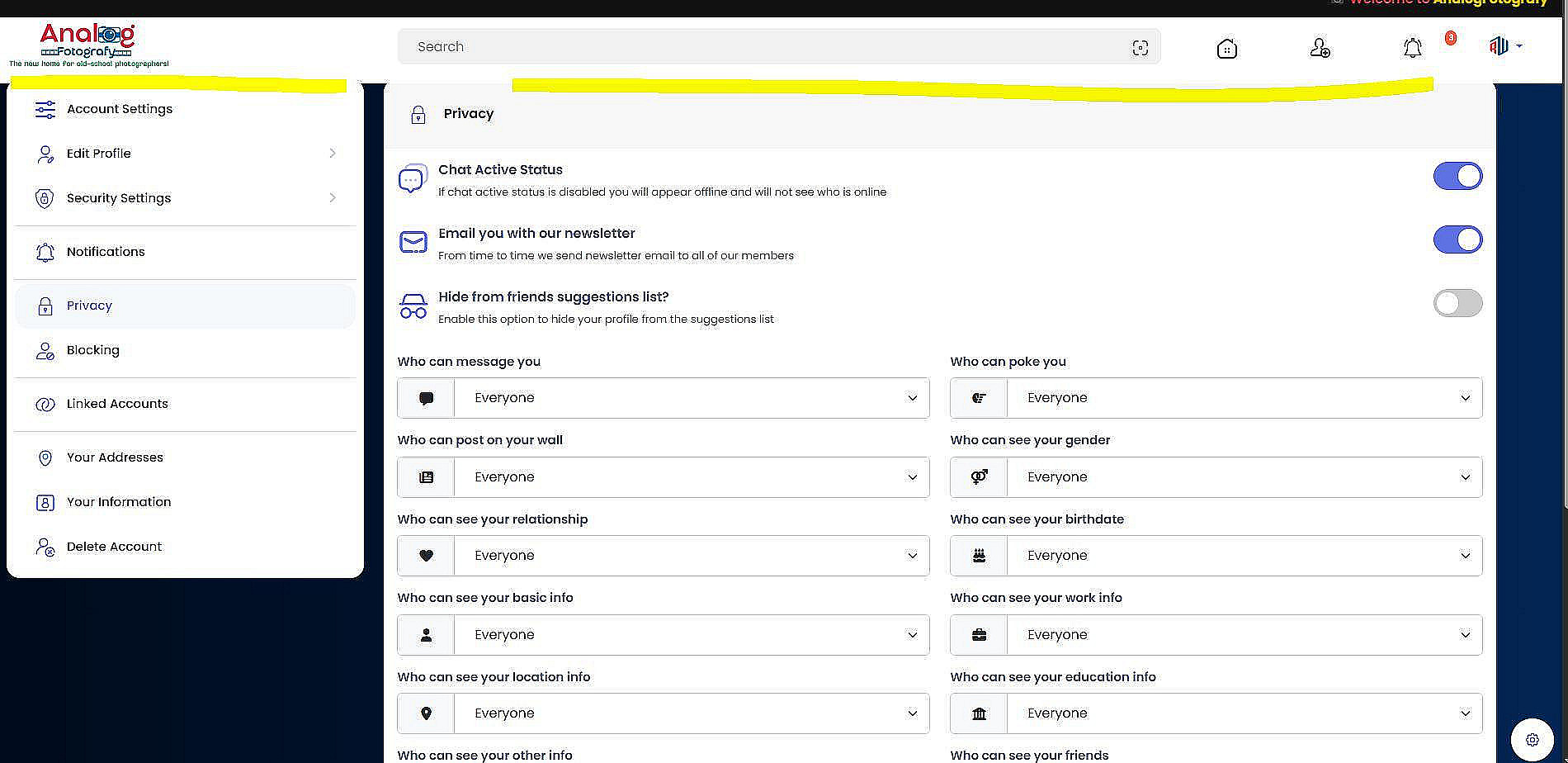Image resolution: width=1568 pixels, height=763 pixels.
Task: Click the Notifications bell icon in sidebar
Action: tap(45, 252)
